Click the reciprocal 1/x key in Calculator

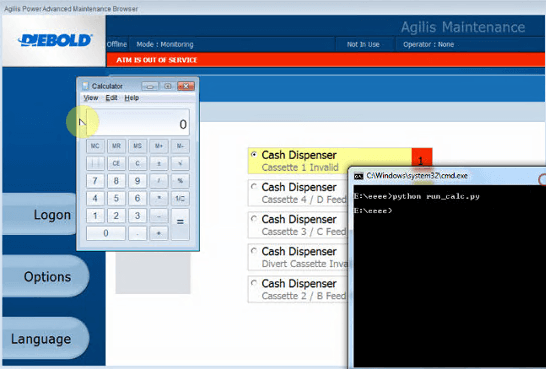coord(180,198)
